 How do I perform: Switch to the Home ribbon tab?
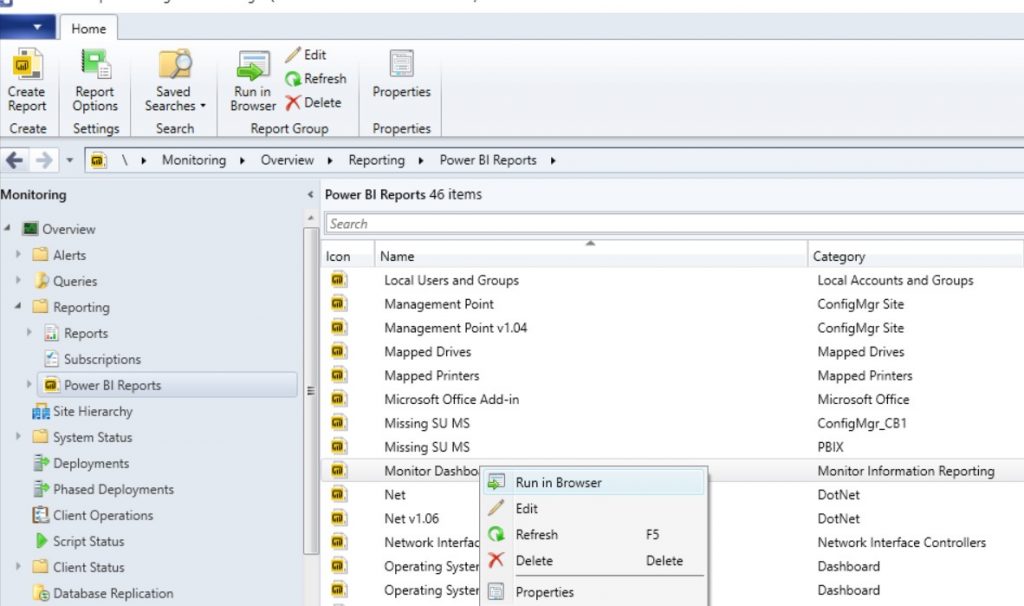[89, 29]
